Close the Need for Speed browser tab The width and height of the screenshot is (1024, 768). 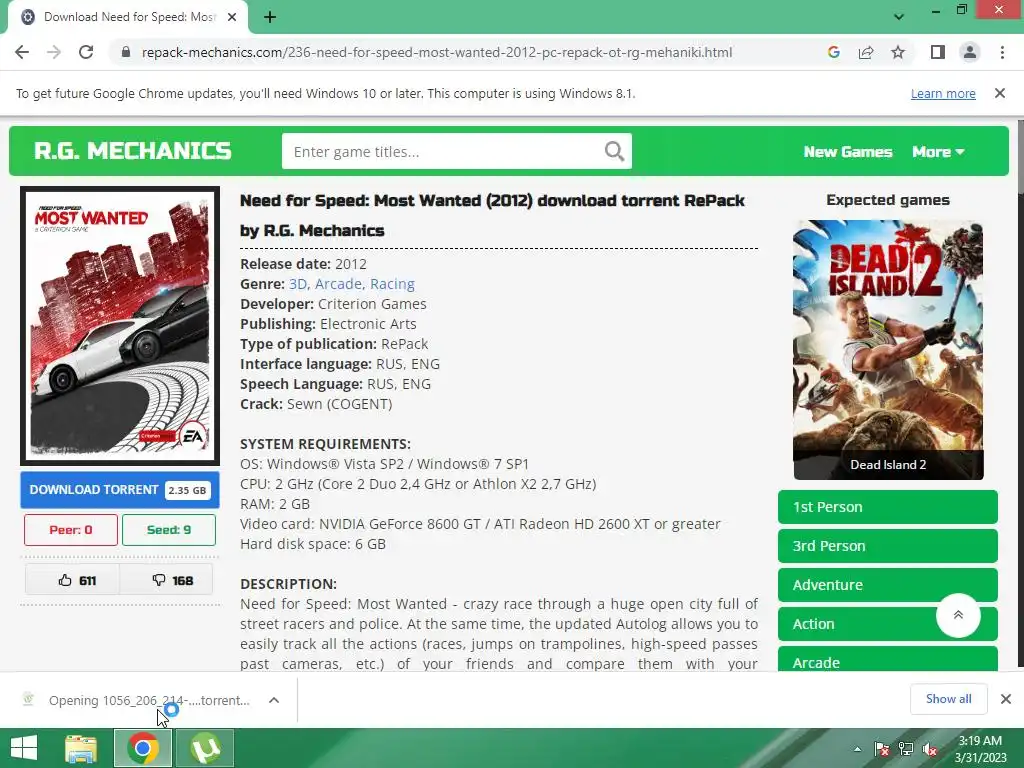pos(232,17)
